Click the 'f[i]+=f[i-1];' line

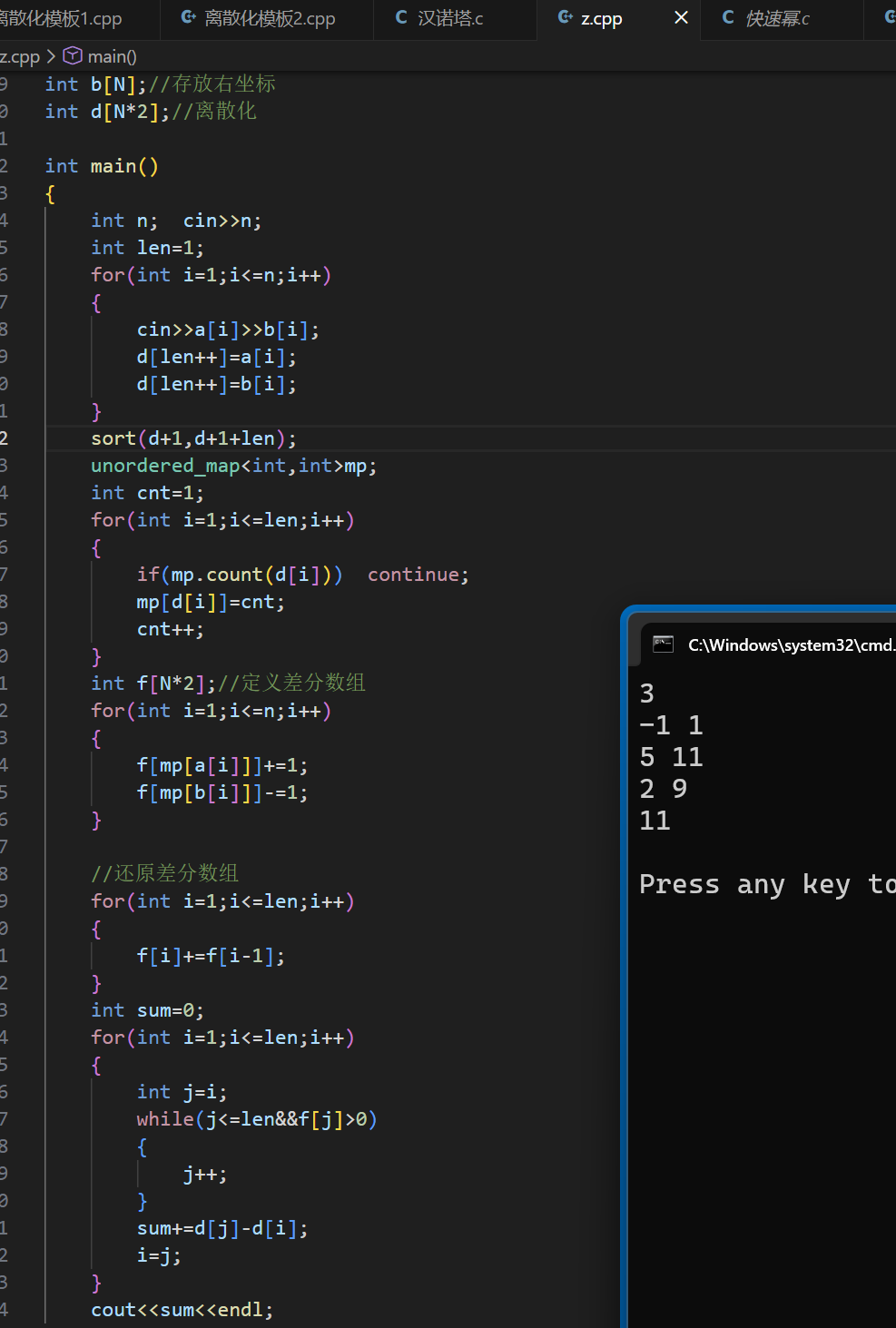tap(211, 956)
